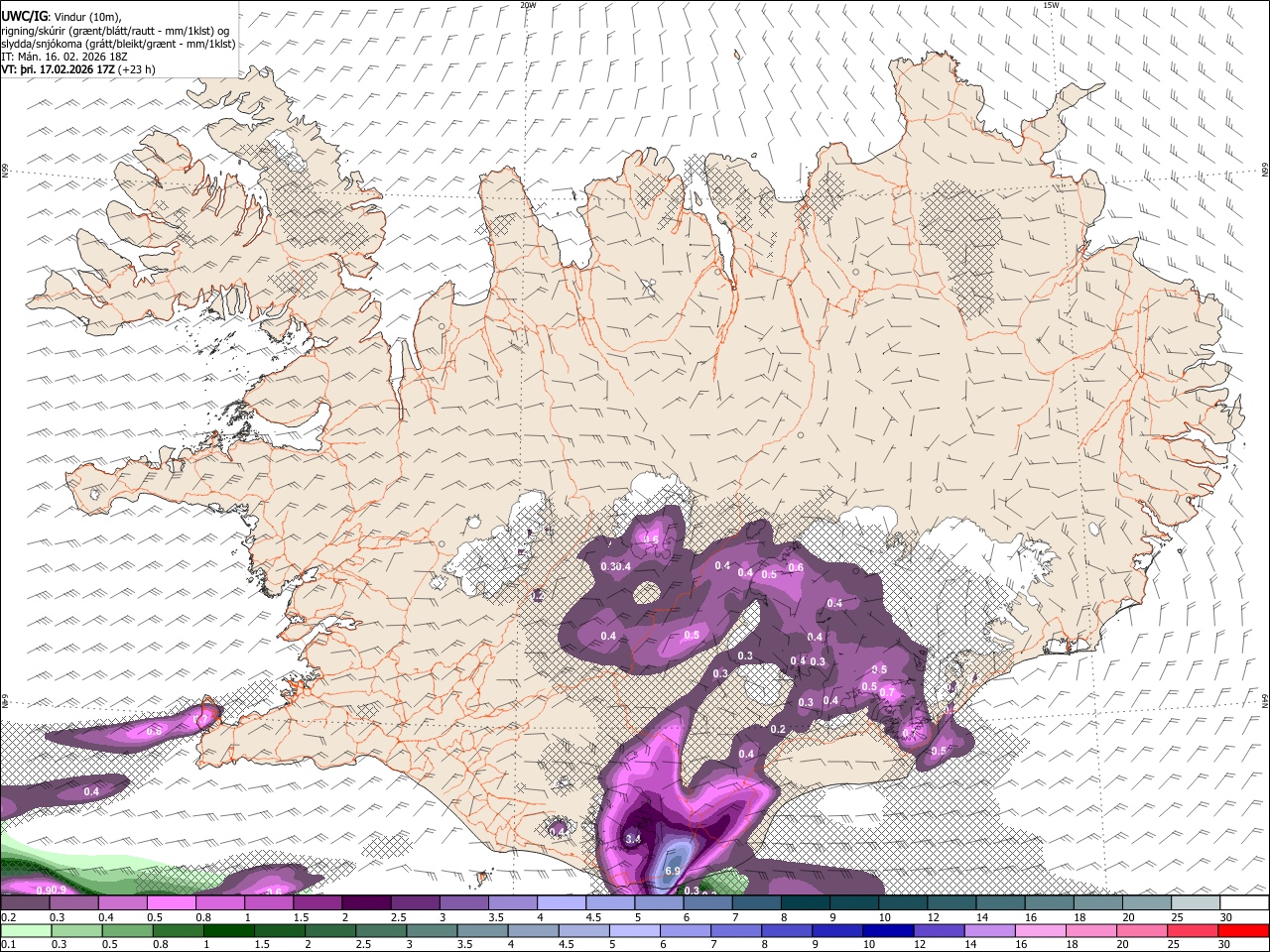This screenshot has height=952, width=1270.
Task: Click the "VT: þri. 17.02.2026 17Z (+23 h)" line
Action: point(78,69)
